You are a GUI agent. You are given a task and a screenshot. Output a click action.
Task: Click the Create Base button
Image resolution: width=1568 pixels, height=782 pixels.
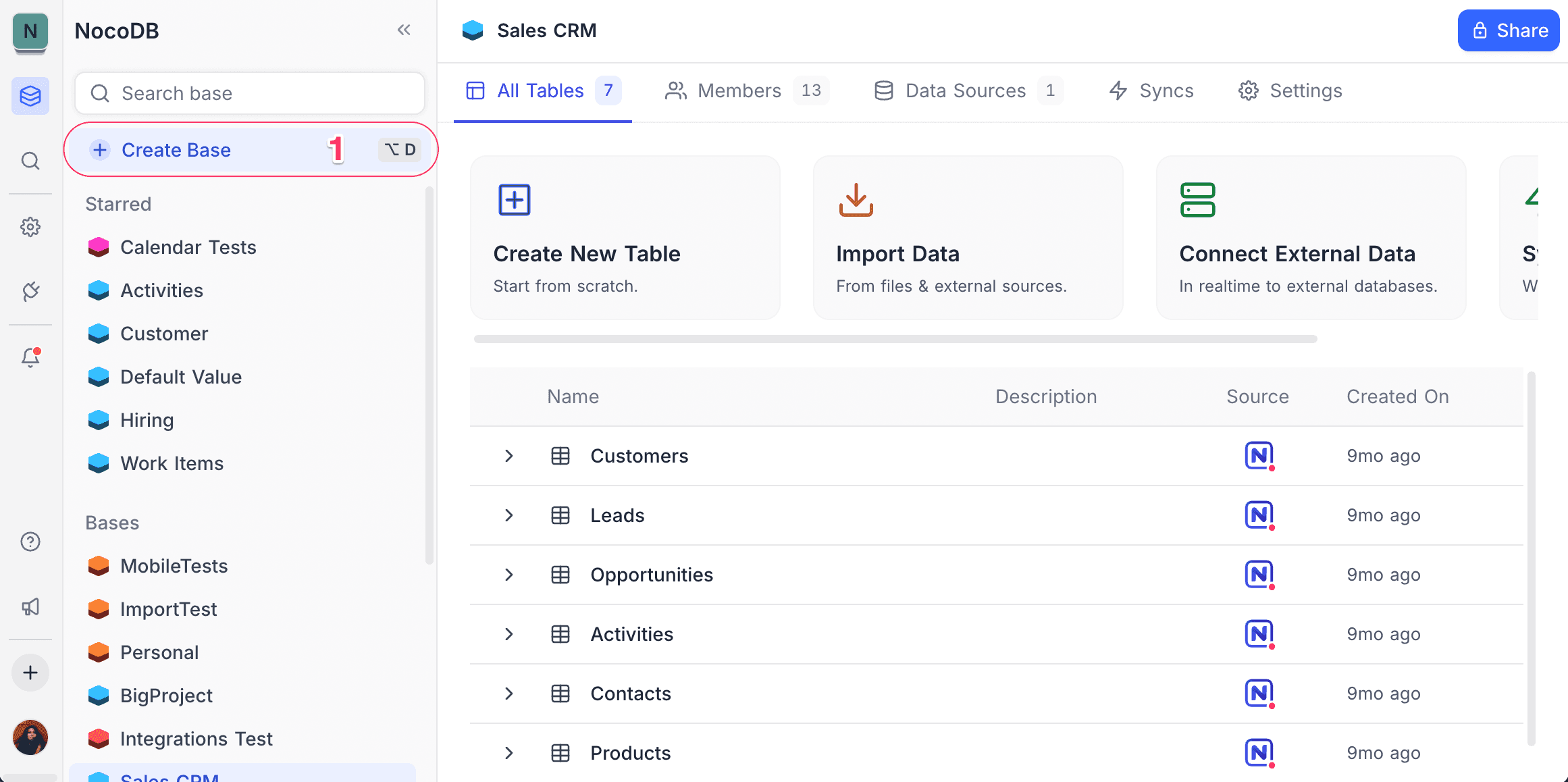click(176, 149)
